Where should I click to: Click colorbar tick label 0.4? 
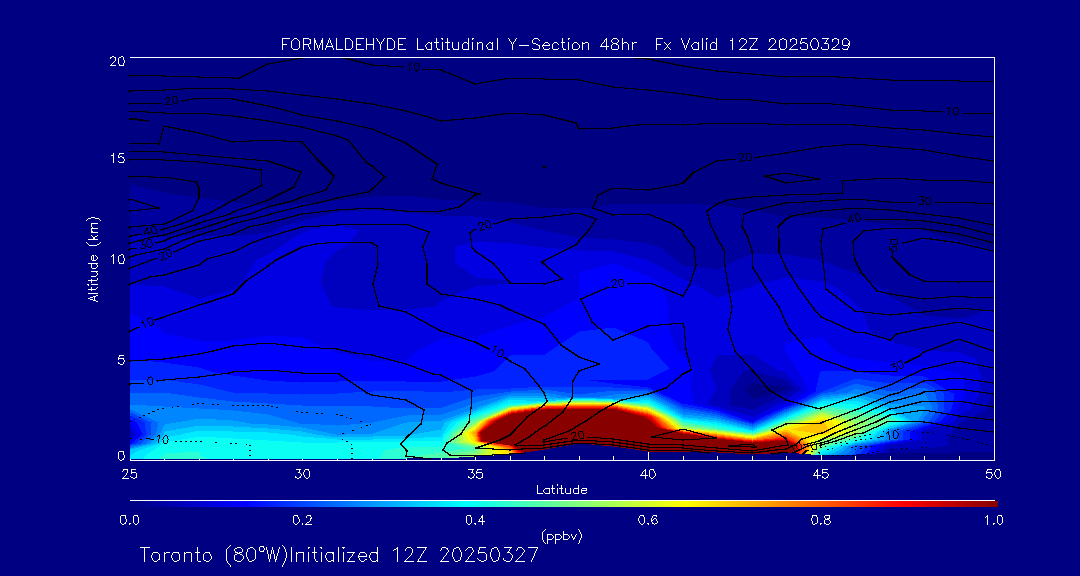[x=475, y=520]
